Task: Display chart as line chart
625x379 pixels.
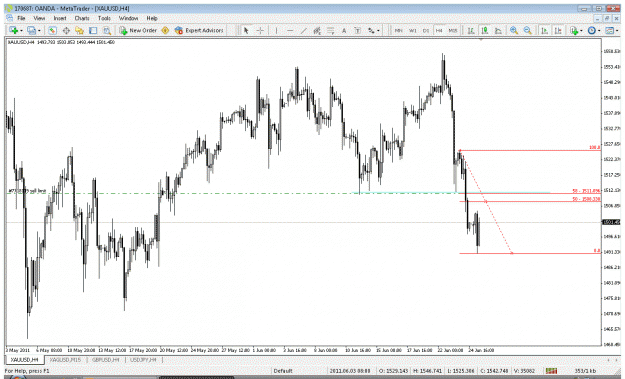Action: point(498,30)
